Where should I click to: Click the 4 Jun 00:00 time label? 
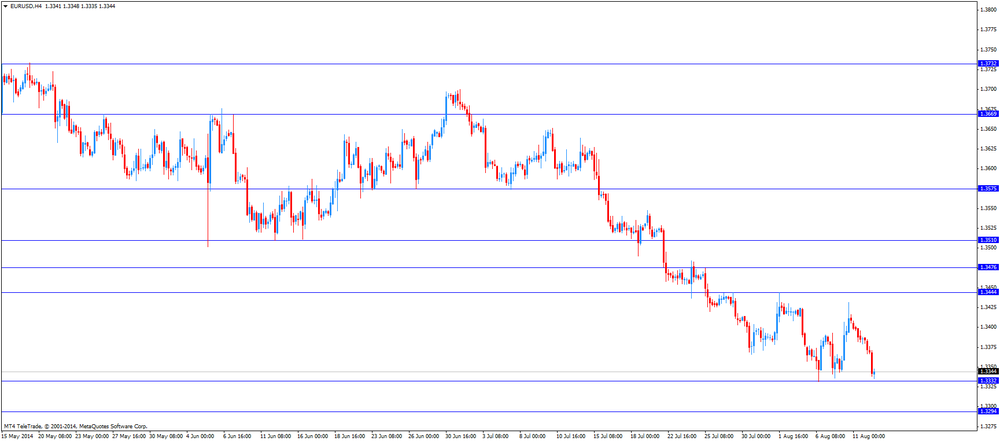click(x=202, y=437)
